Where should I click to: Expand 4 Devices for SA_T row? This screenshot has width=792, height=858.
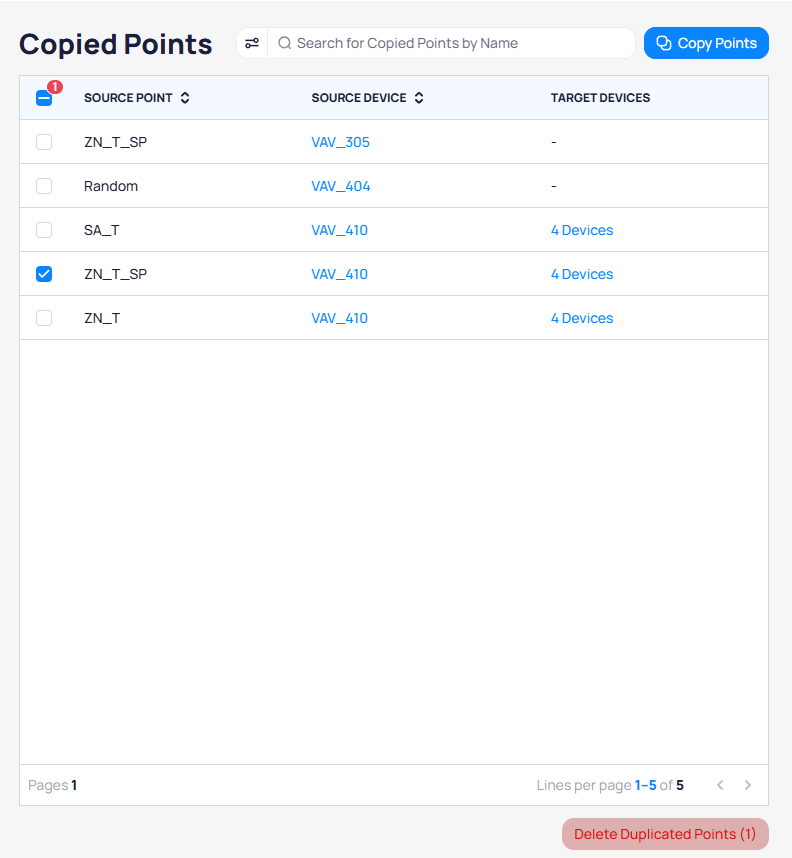582,230
